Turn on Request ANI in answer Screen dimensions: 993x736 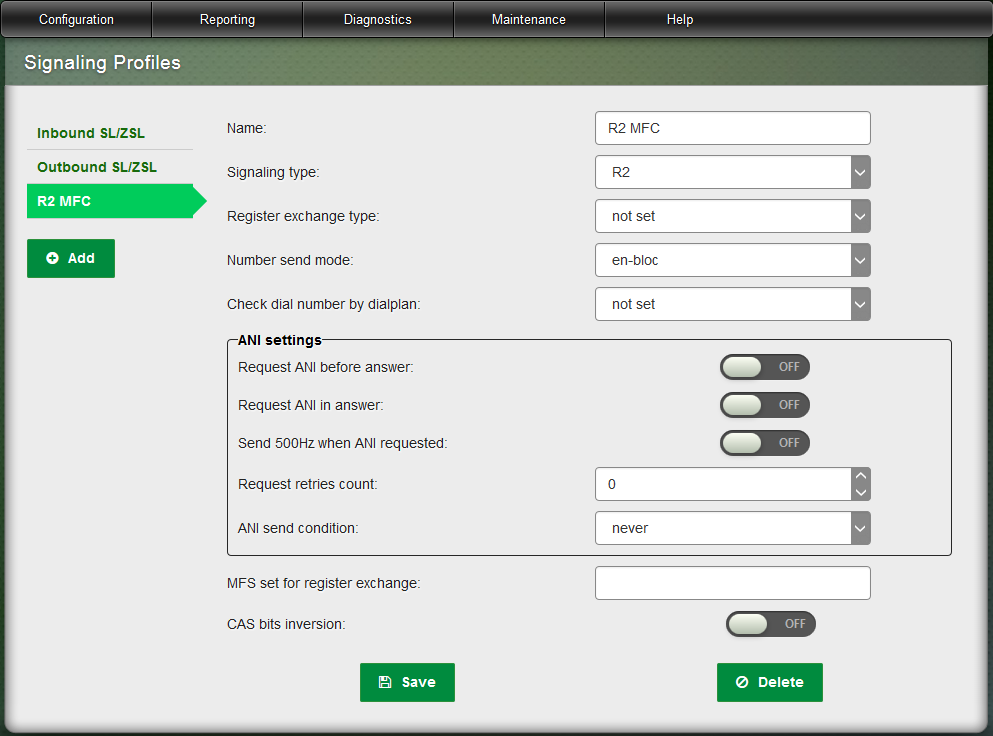point(764,405)
